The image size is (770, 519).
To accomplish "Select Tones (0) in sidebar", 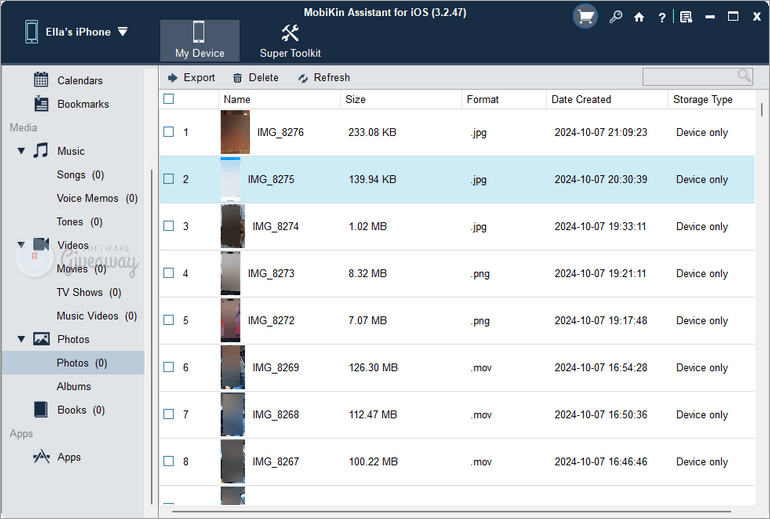I will coord(80,222).
